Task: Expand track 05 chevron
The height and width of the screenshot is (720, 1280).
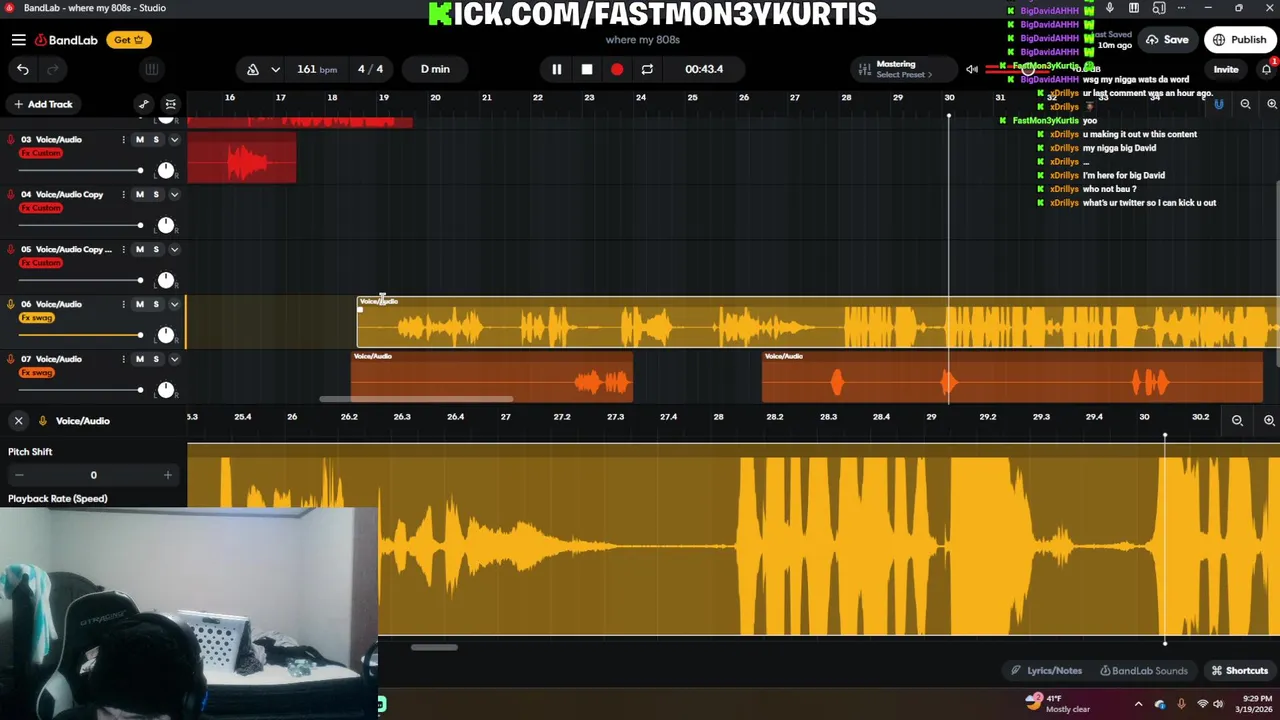Action: tap(174, 250)
